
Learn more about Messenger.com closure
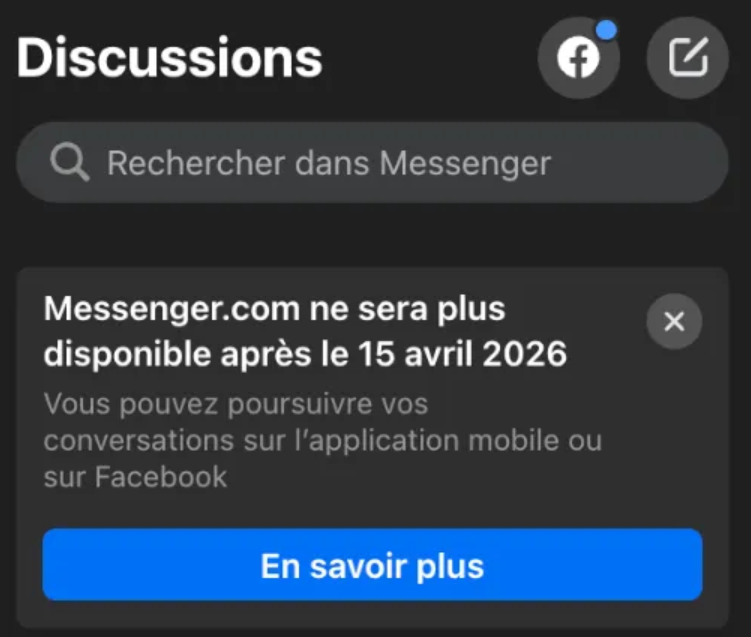click(x=373, y=565)
